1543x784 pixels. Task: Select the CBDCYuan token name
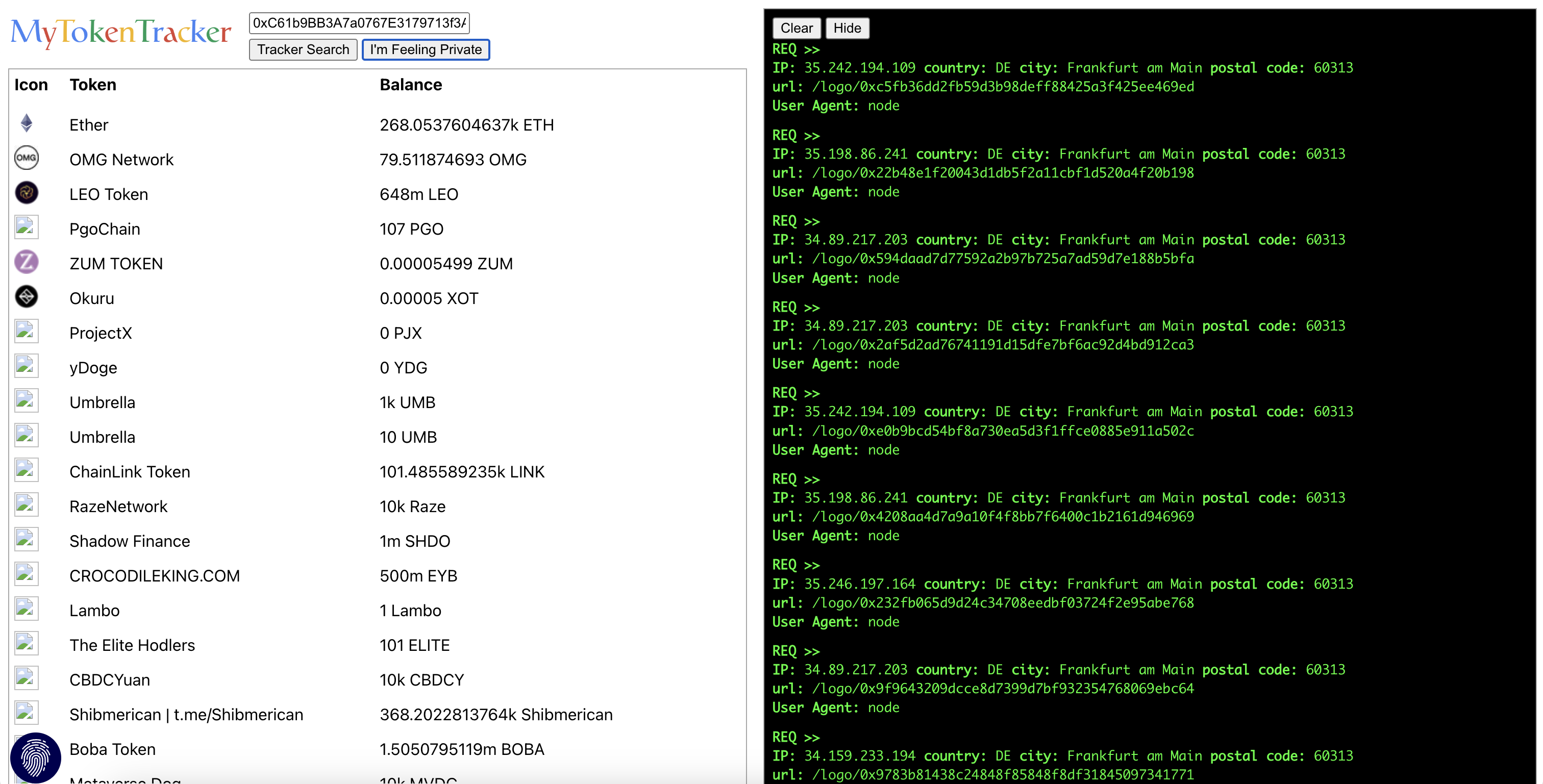[110, 681]
